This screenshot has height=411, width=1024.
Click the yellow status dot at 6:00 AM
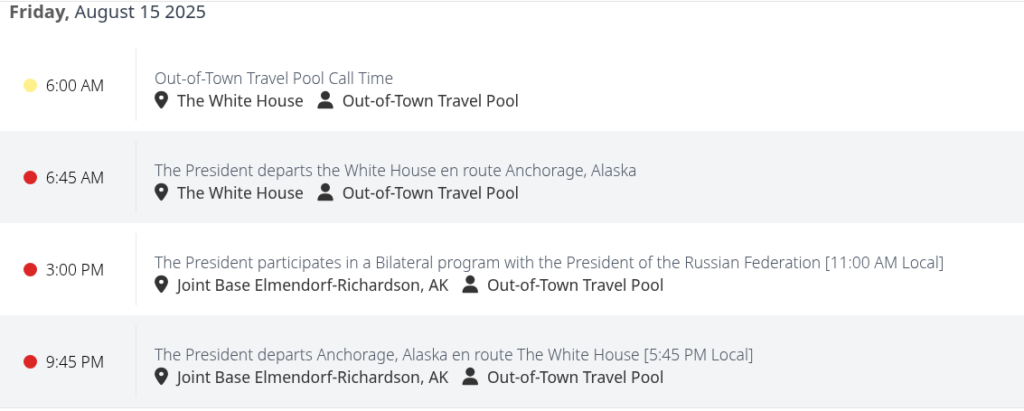[x=30, y=86]
